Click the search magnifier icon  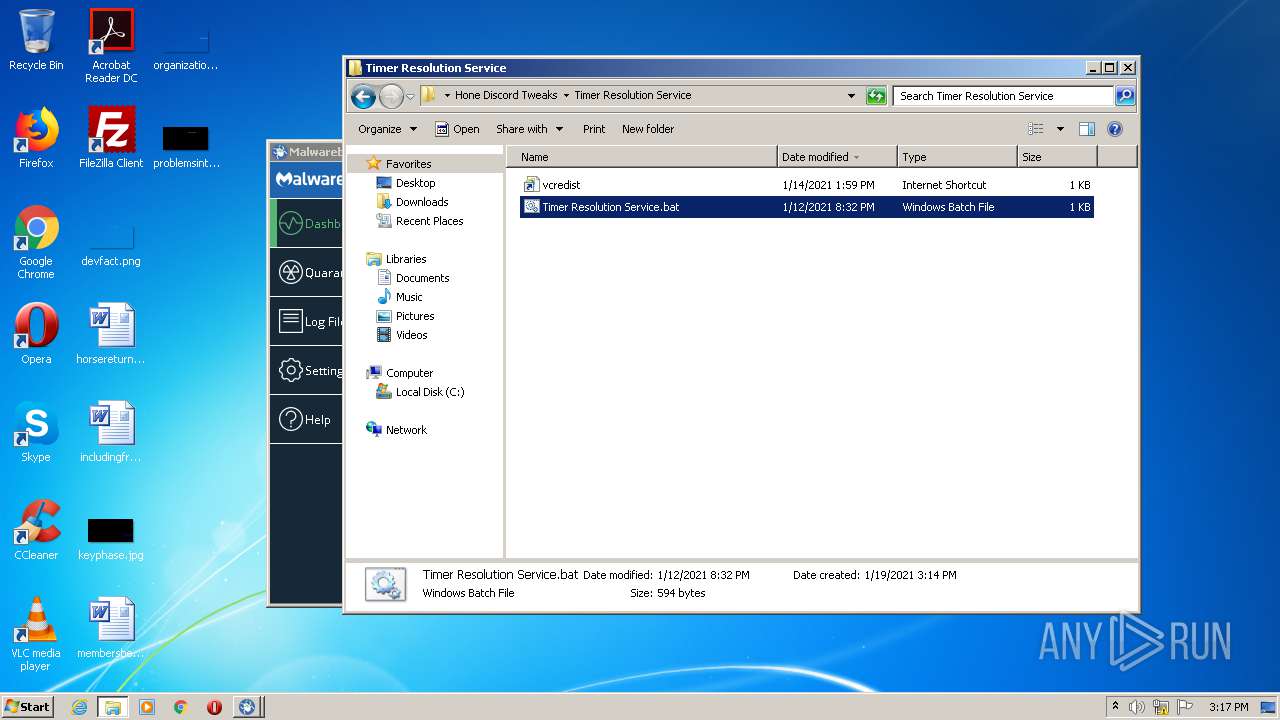point(1125,96)
